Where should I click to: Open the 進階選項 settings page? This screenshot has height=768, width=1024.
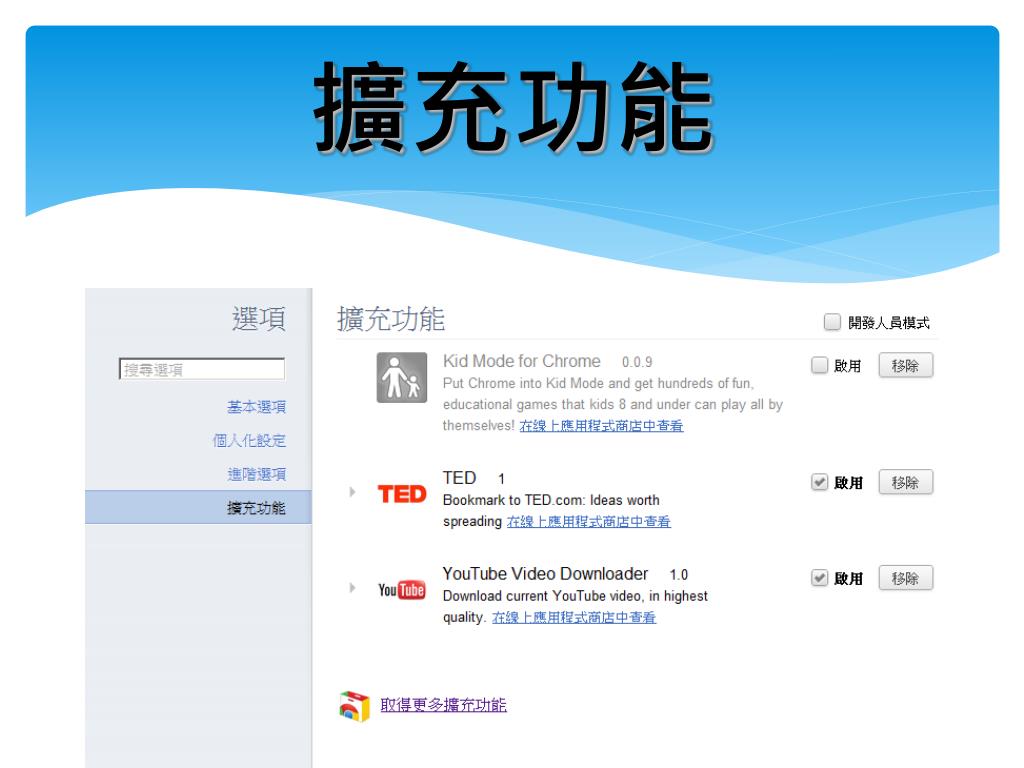tap(256, 474)
